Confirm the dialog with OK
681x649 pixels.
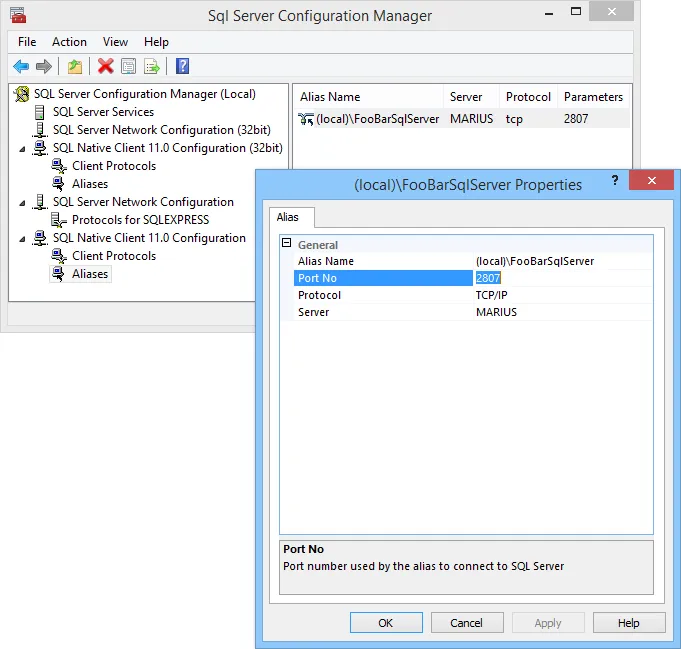pos(386,623)
